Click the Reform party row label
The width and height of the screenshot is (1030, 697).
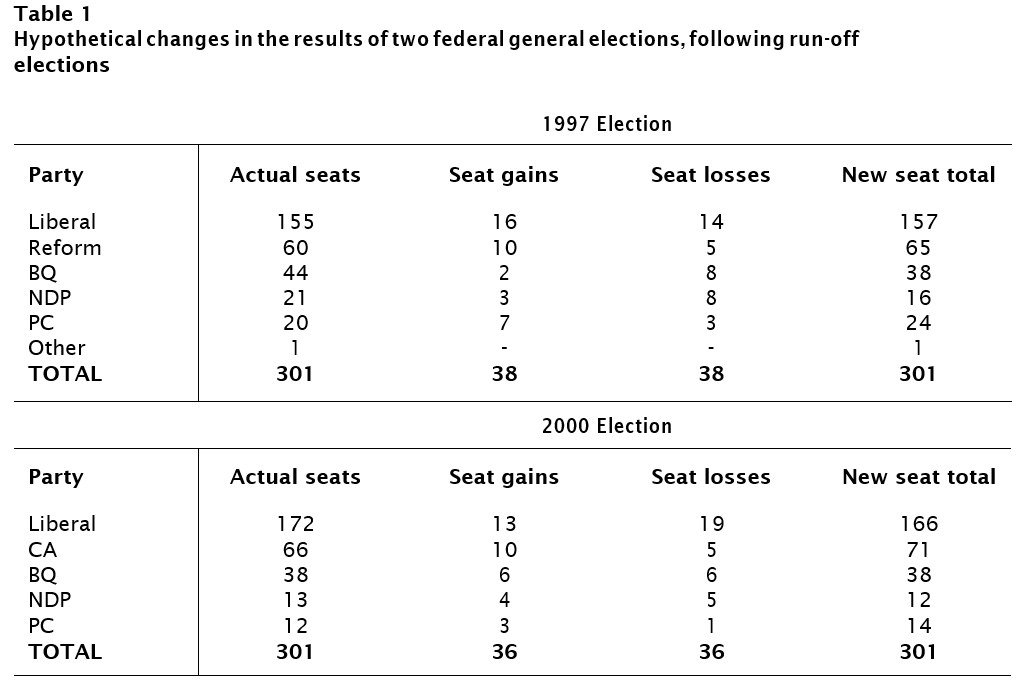tap(65, 247)
